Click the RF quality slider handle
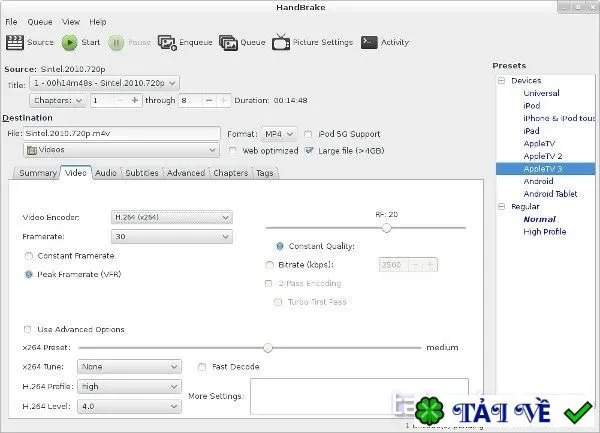600x433 pixels. [x=386, y=228]
